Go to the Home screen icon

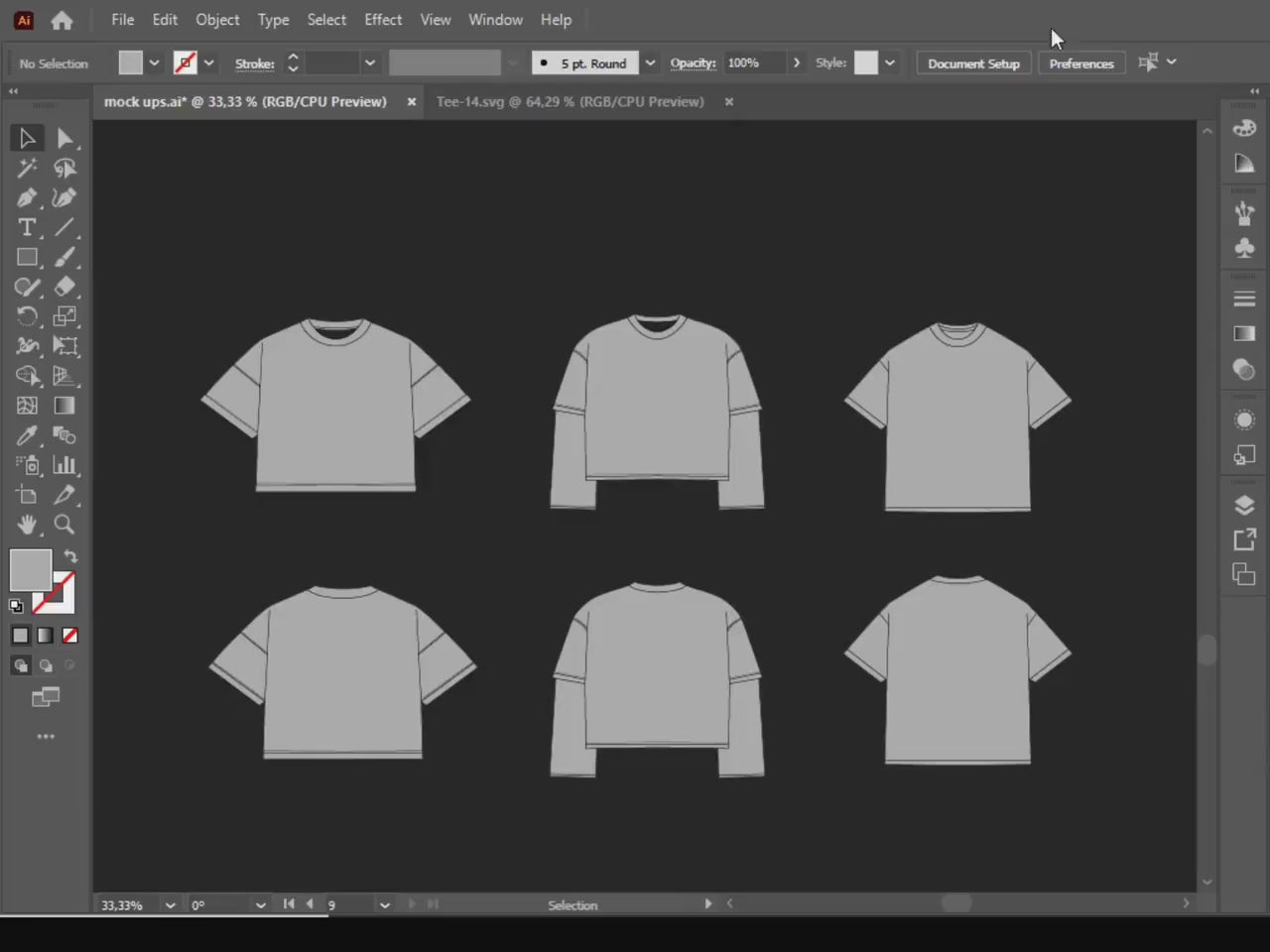tap(62, 20)
